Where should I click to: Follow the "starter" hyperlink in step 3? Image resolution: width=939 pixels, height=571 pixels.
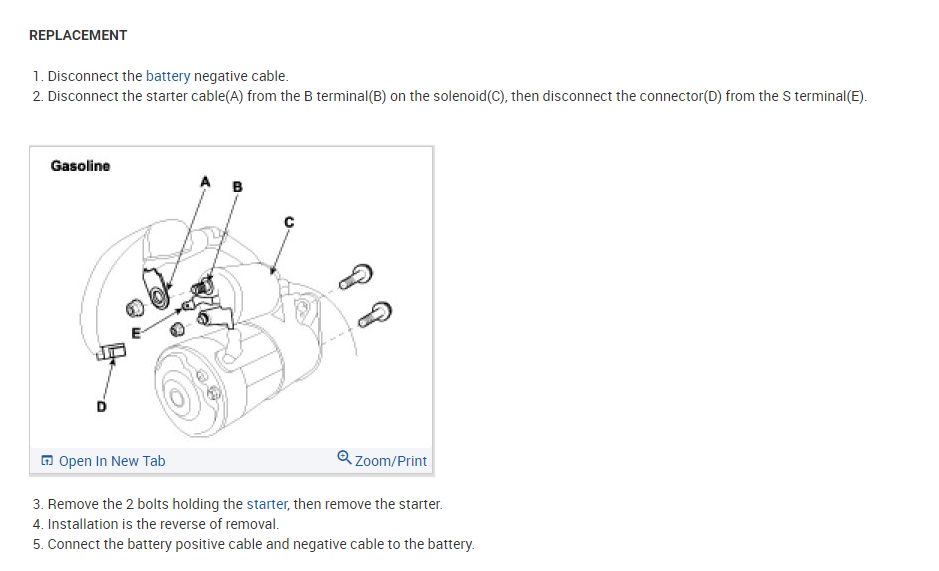point(266,504)
